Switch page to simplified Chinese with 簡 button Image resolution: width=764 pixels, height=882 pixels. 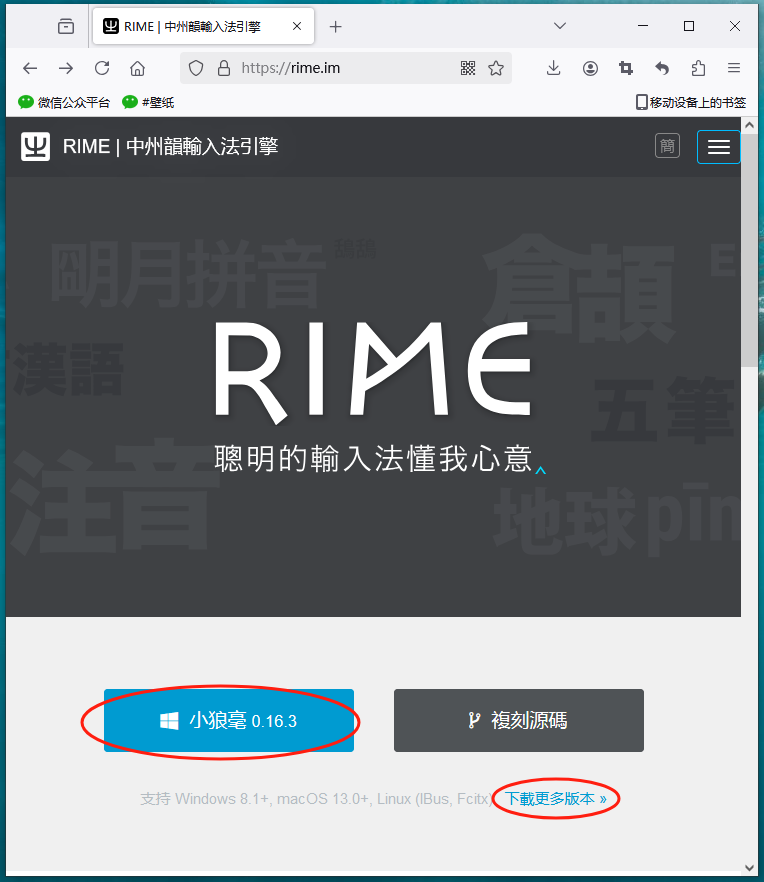(667, 146)
